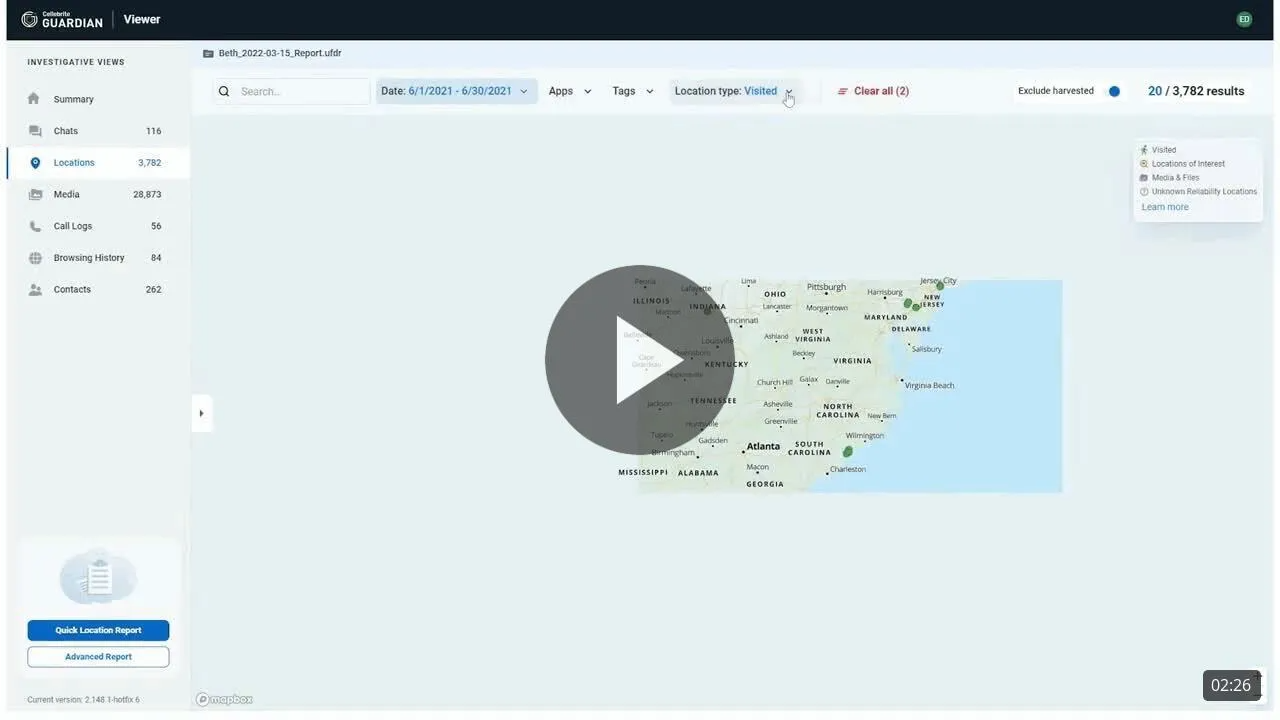The width and height of the screenshot is (1280, 720).
Task: Open the Location type Visited dropdown
Action: [735, 91]
